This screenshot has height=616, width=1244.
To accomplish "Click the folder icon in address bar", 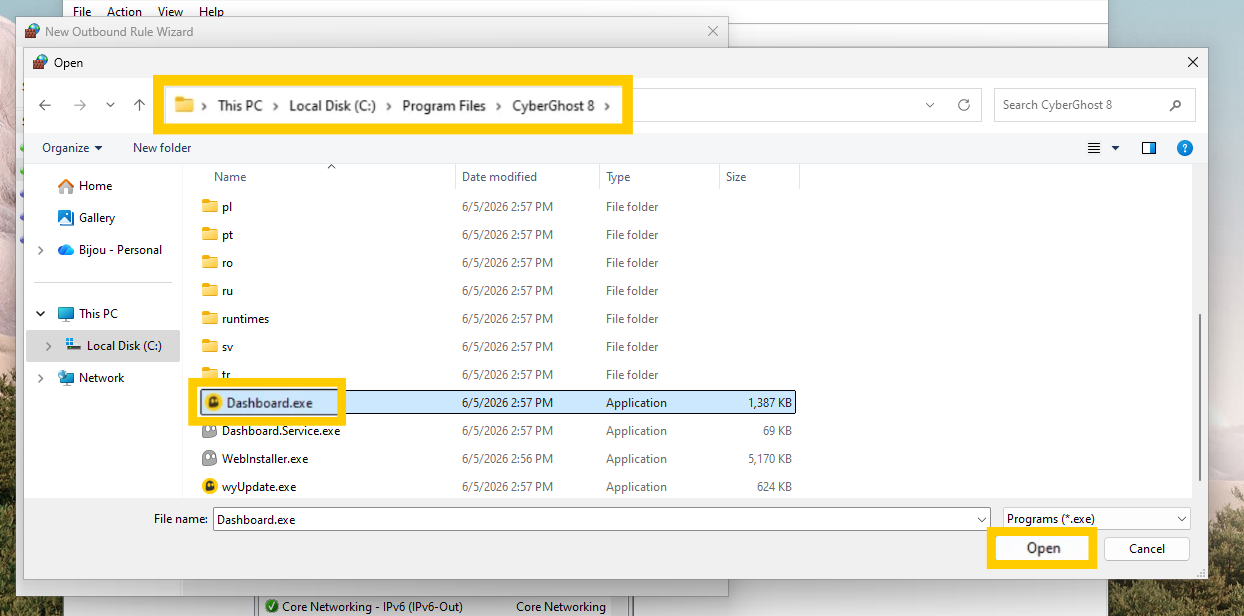I will 184,105.
